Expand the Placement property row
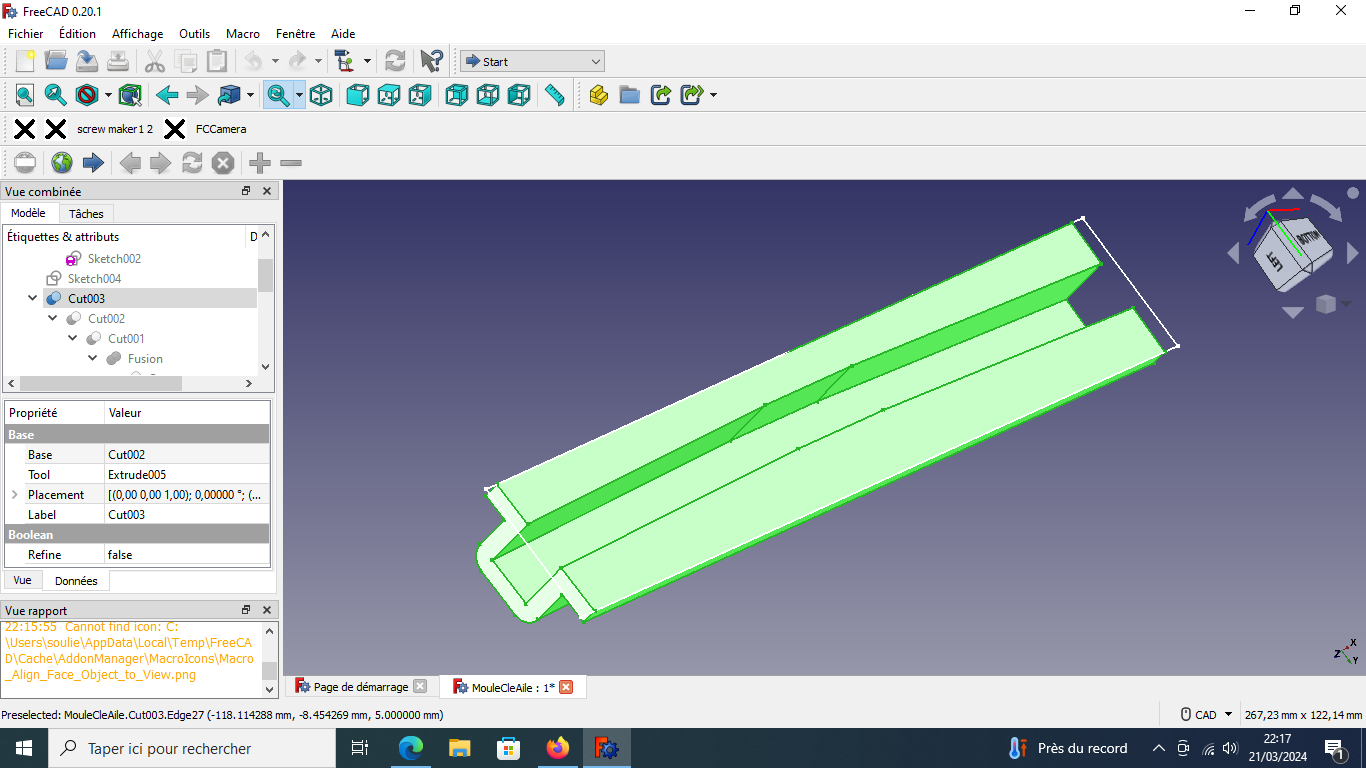1366x768 pixels. pos(14,494)
